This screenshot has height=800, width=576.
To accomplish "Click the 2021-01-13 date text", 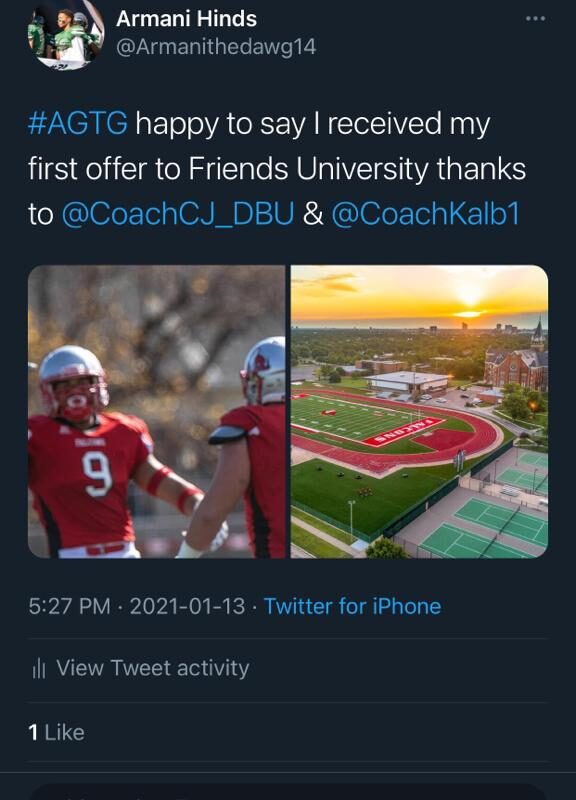I will coord(187,606).
